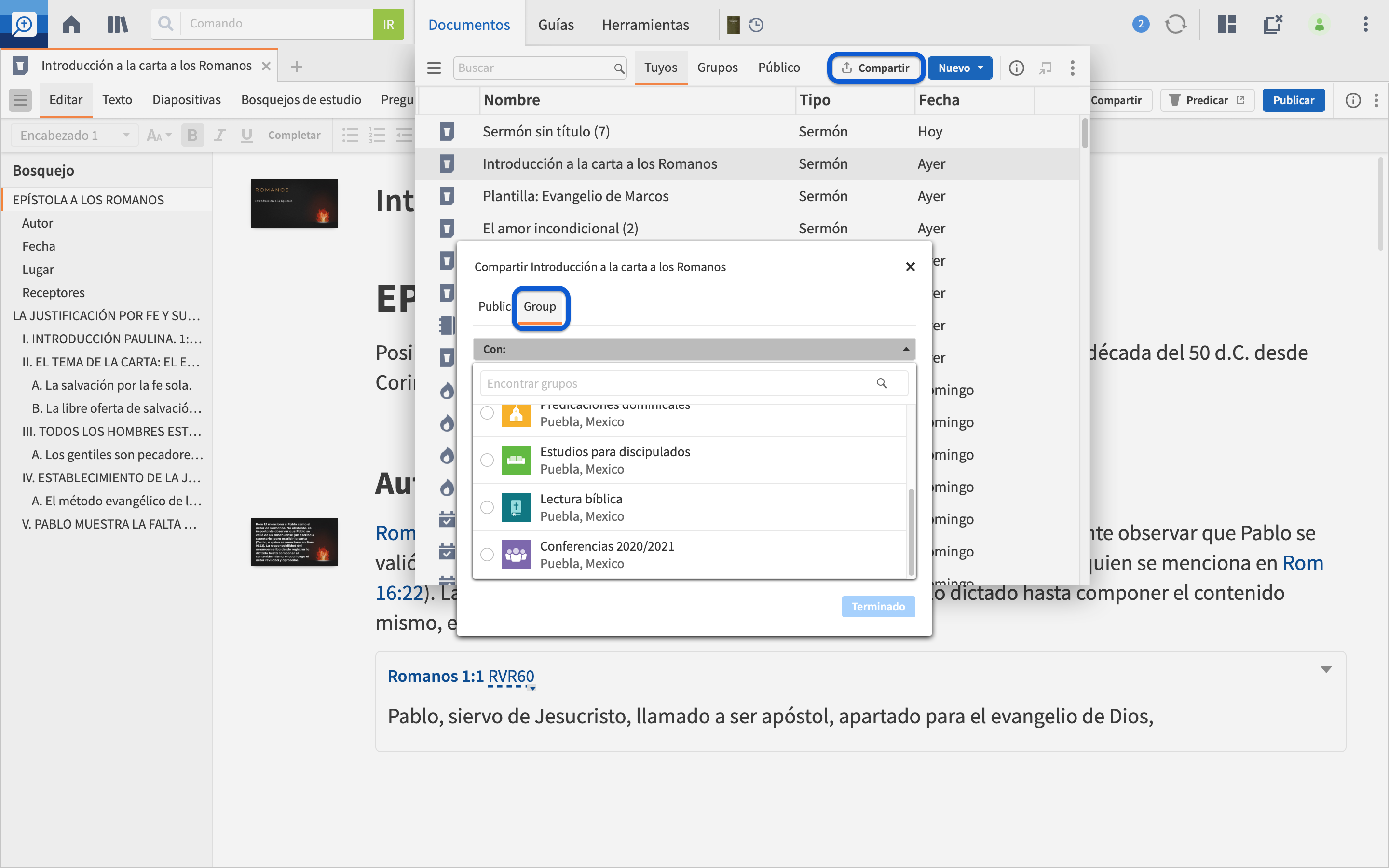Click the search magnifier beside Comando
This screenshot has height=868, width=1389.
[x=165, y=24]
